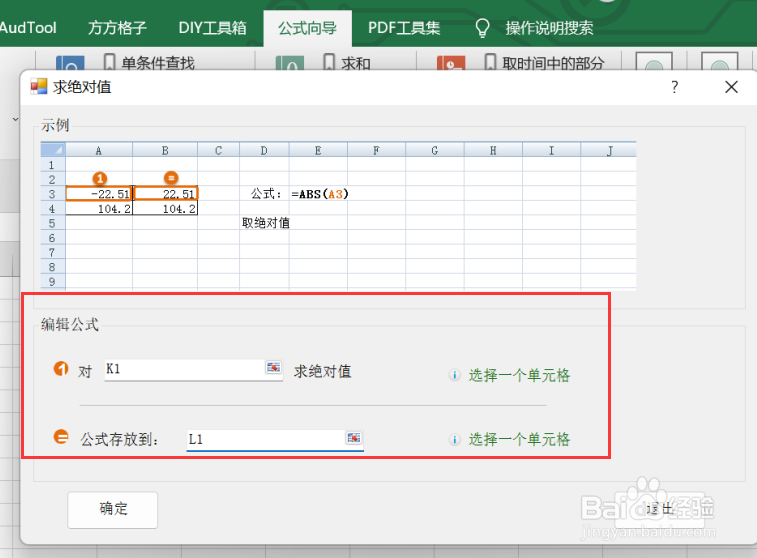The height and width of the screenshot is (558, 757).
Task: Click the lightbulb tell-me icon
Action: [482, 28]
